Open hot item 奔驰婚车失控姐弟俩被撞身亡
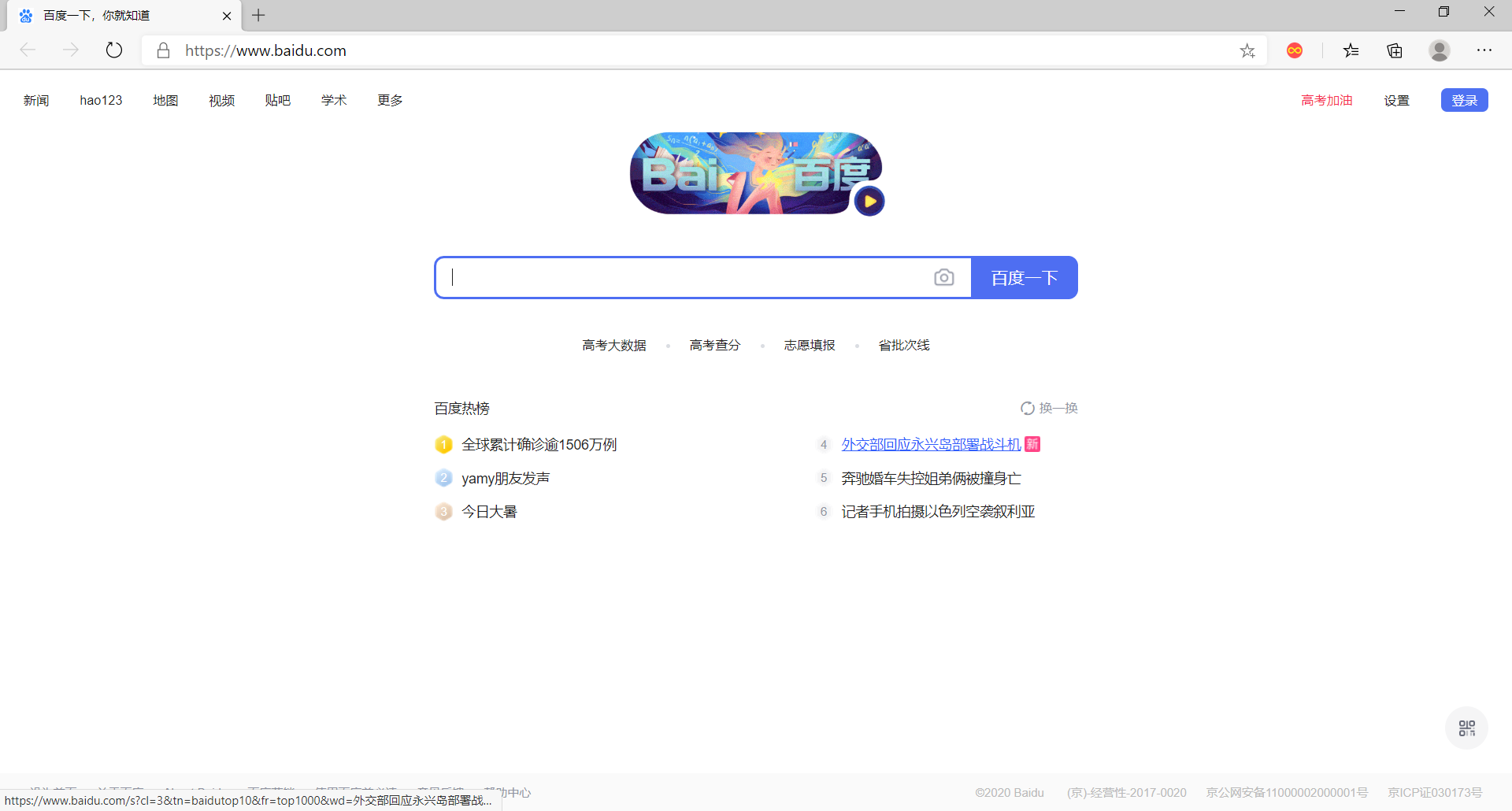 click(x=931, y=478)
